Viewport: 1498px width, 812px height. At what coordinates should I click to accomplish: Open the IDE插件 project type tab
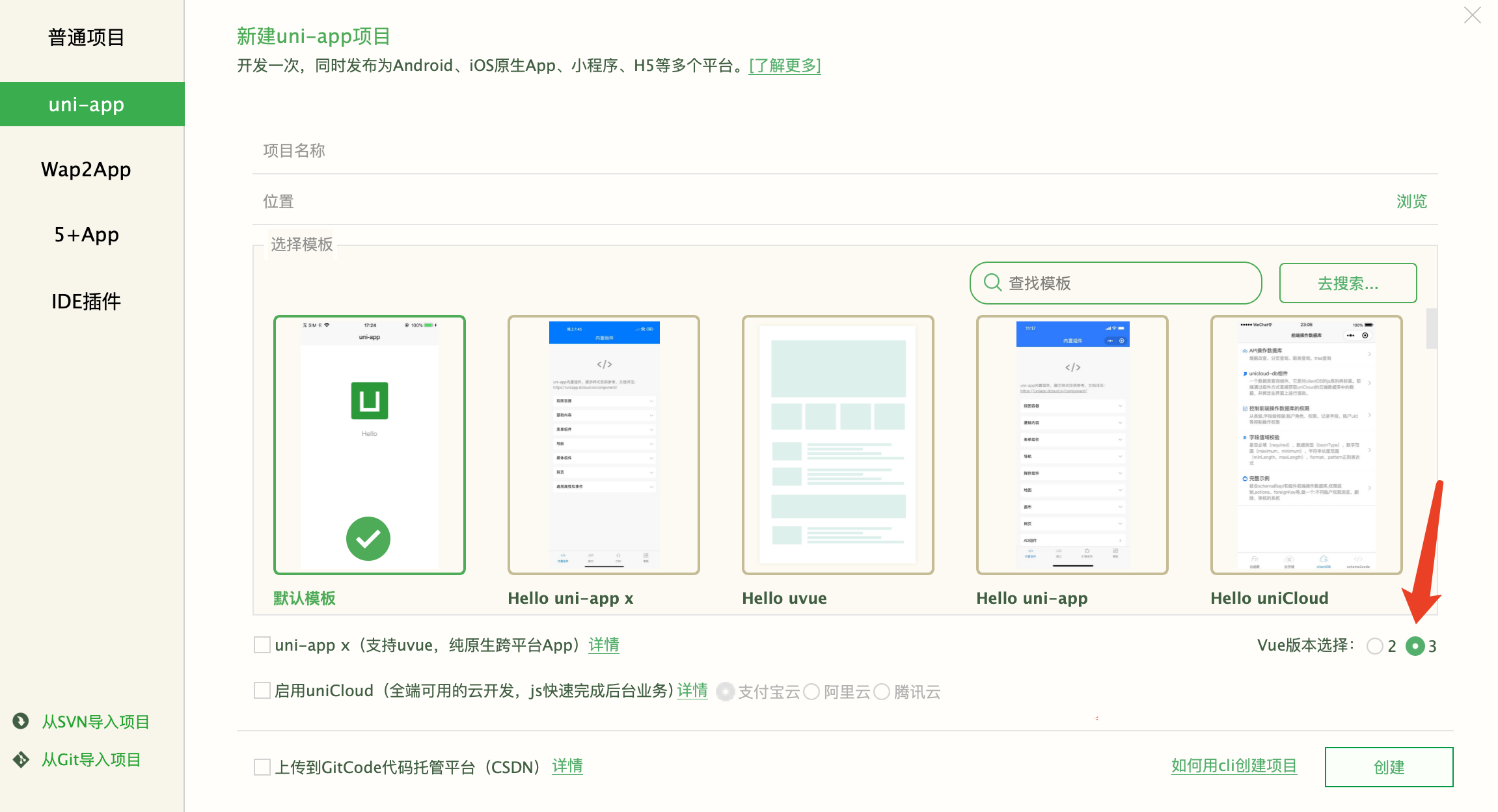click(x=86, y=301)
